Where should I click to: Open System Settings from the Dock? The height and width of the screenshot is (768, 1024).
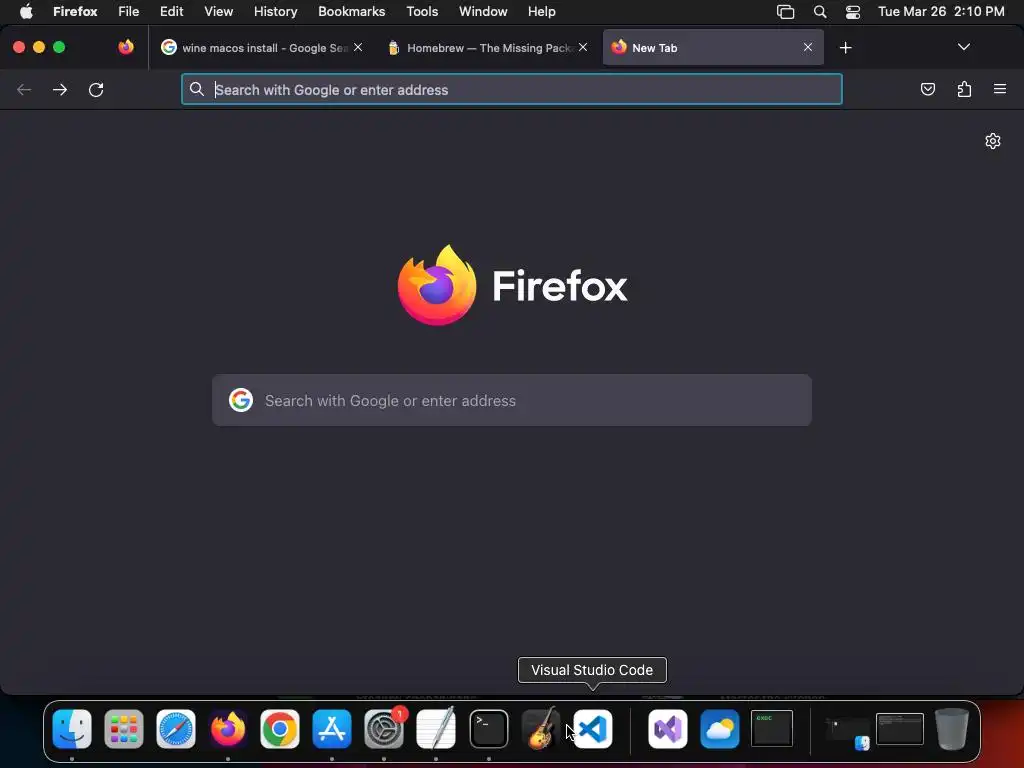(x=384, y=729)
